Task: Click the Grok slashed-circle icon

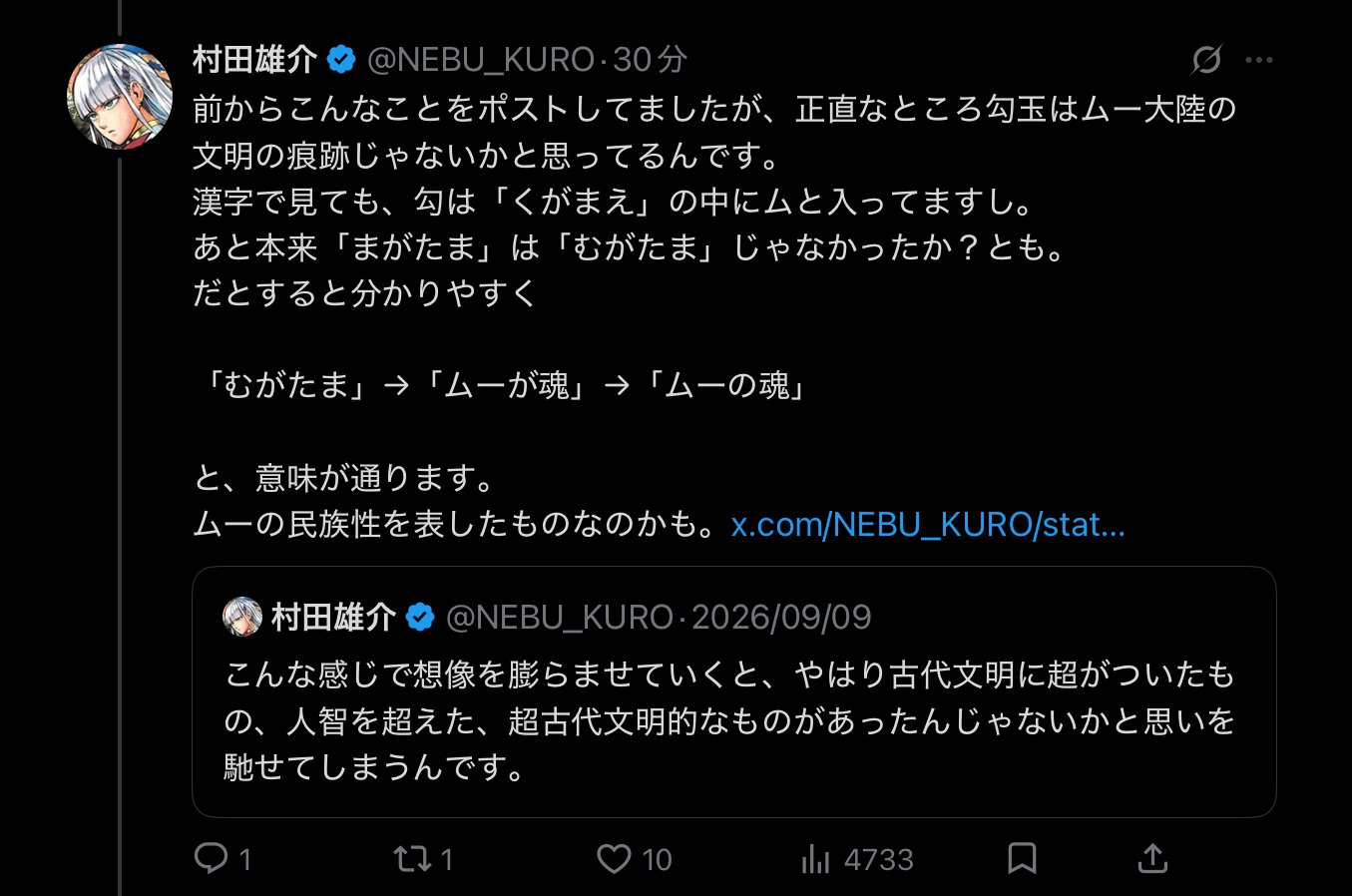Action: 1206,60
